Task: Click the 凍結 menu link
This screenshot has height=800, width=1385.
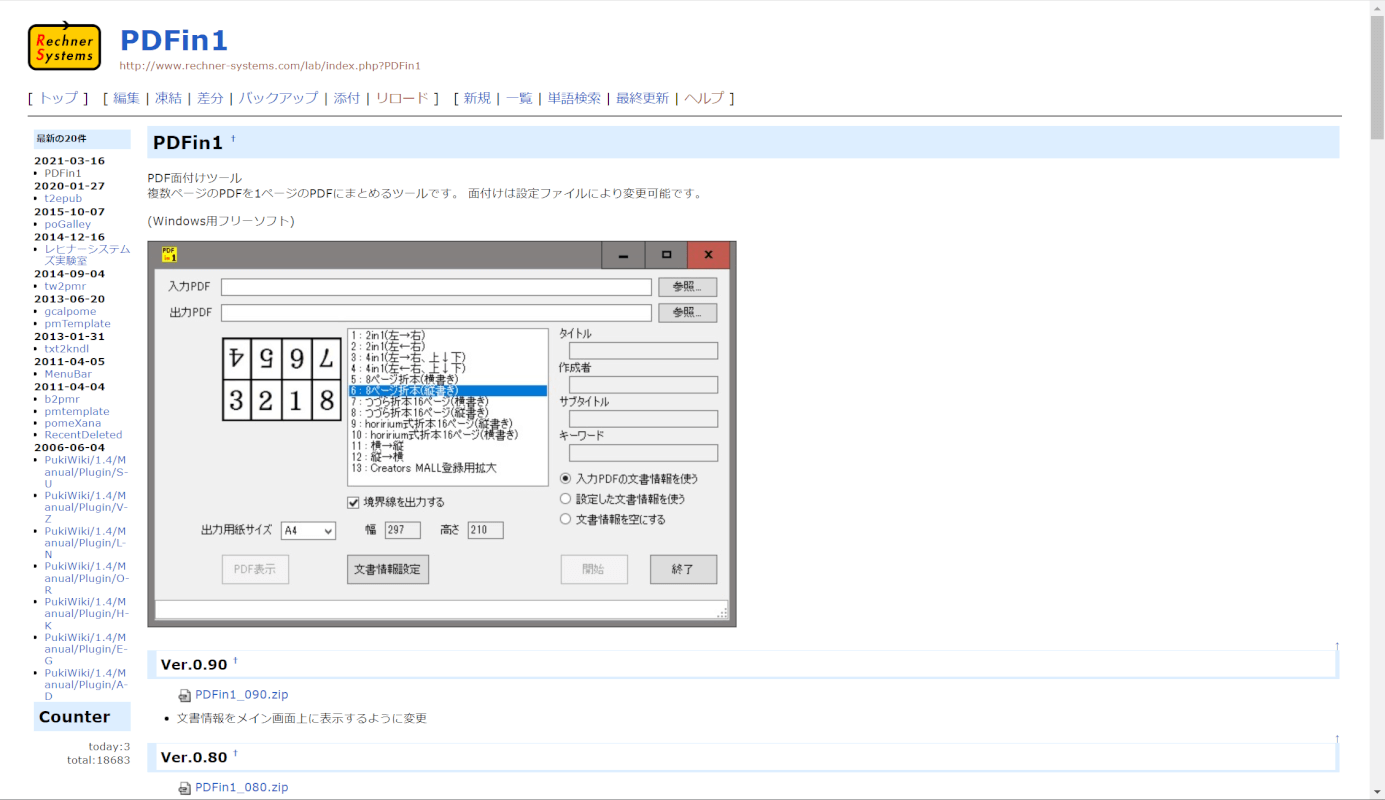Action: coord(168,98)
